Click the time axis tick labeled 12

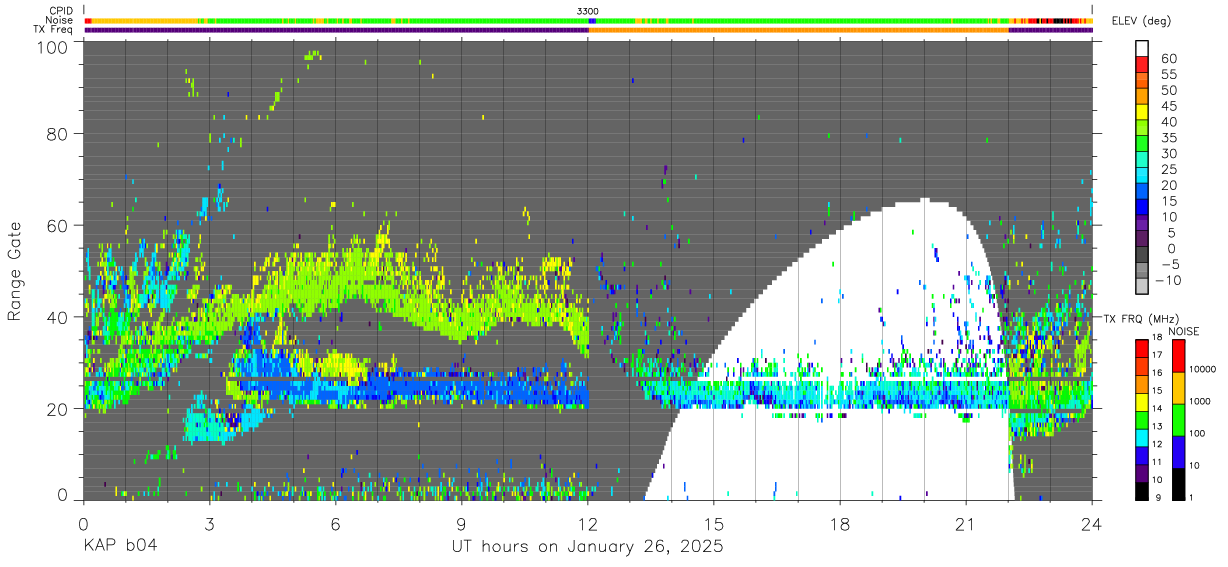pyautogui.click(x=588, y=524)
